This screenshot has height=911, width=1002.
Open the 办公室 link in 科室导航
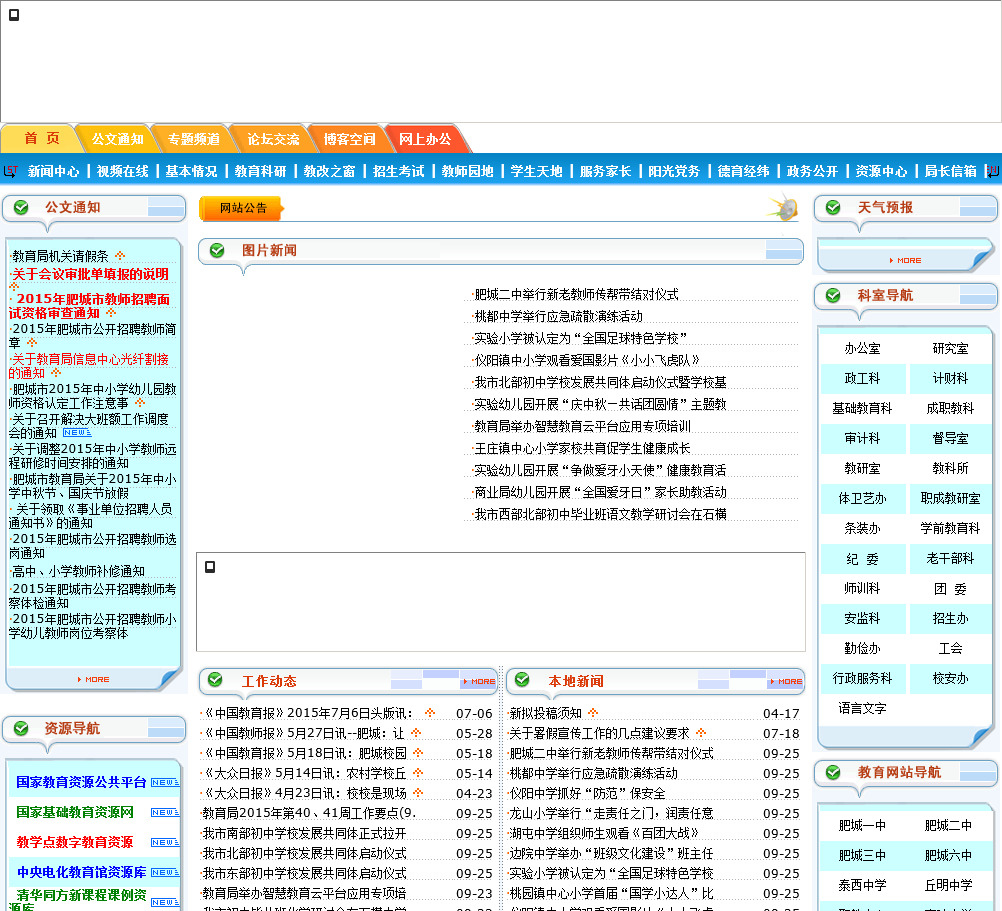[862, 349]
